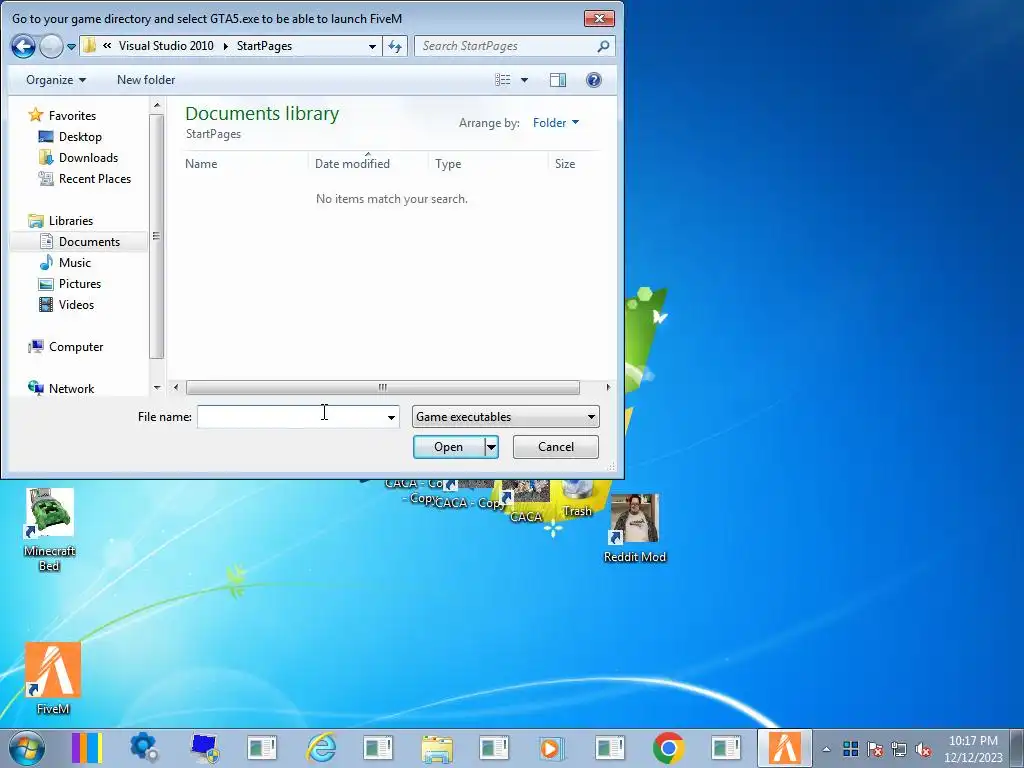Viewport: 1024px width, 768px height.
Task: Open the Game executables file type dropdown
Action: pos(505,417)
